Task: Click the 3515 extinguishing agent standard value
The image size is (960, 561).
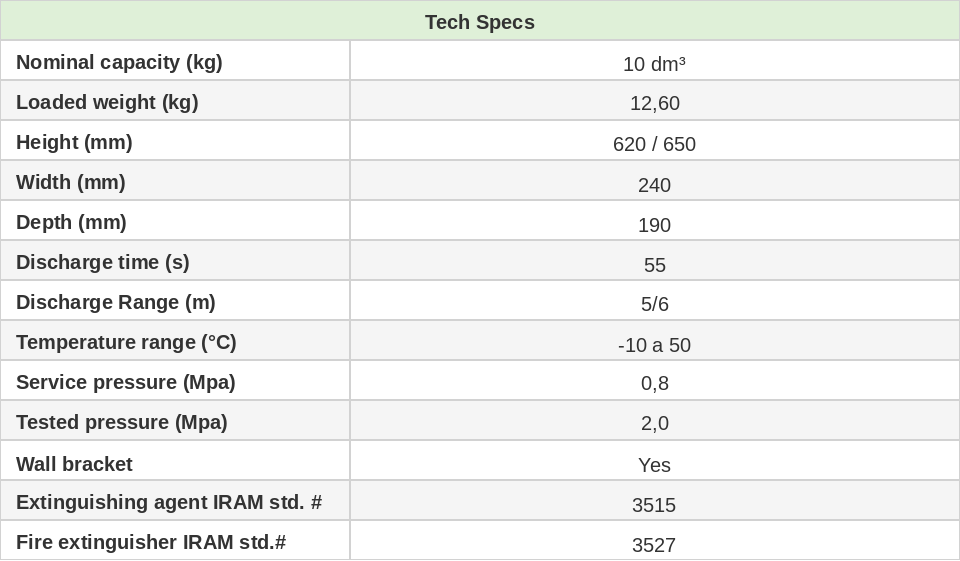Action: click(x=654, y=505)
